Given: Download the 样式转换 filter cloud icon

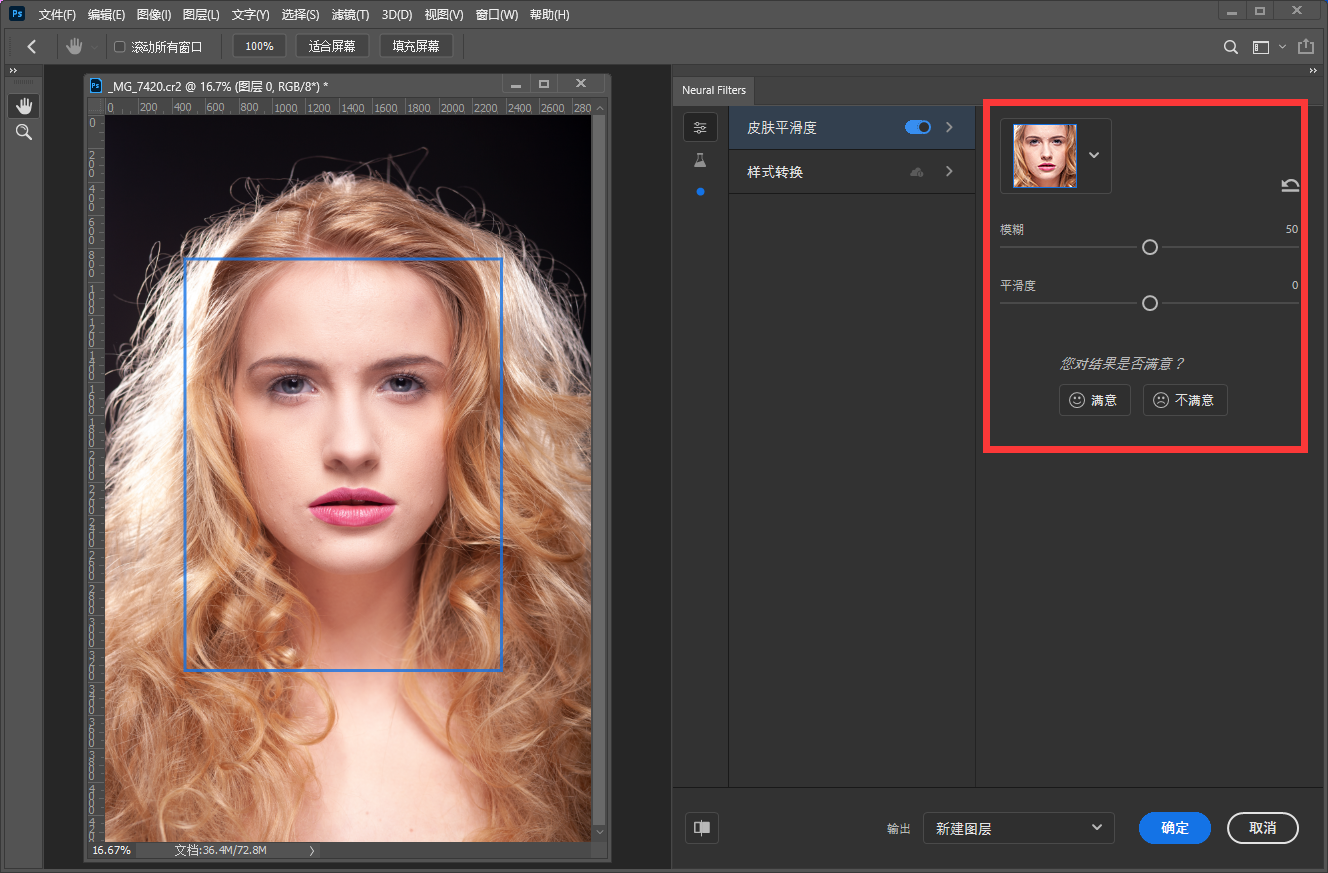Looking at the screenshot, I should (916, 172).
